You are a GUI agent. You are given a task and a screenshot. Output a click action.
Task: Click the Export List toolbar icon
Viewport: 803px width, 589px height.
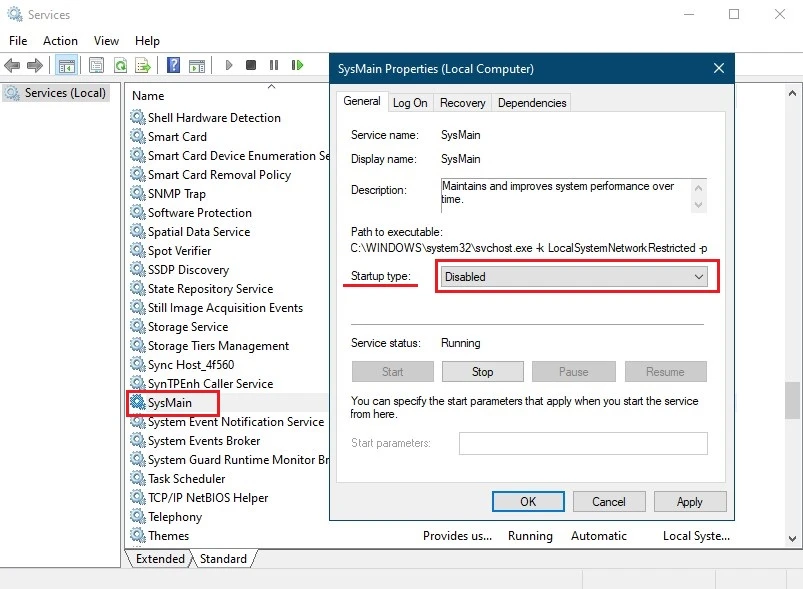[143, 65]
